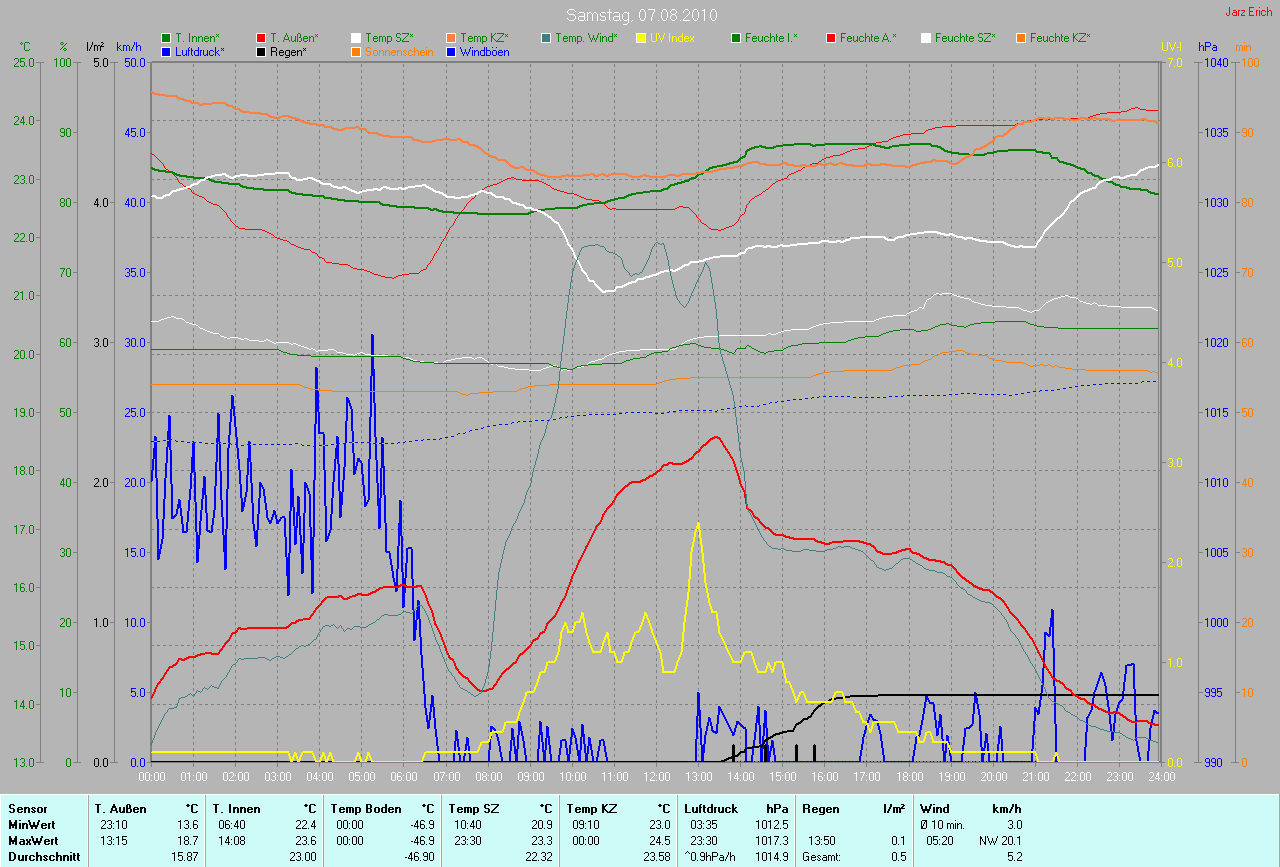Click the km/h axis unit label

(129, 47)
